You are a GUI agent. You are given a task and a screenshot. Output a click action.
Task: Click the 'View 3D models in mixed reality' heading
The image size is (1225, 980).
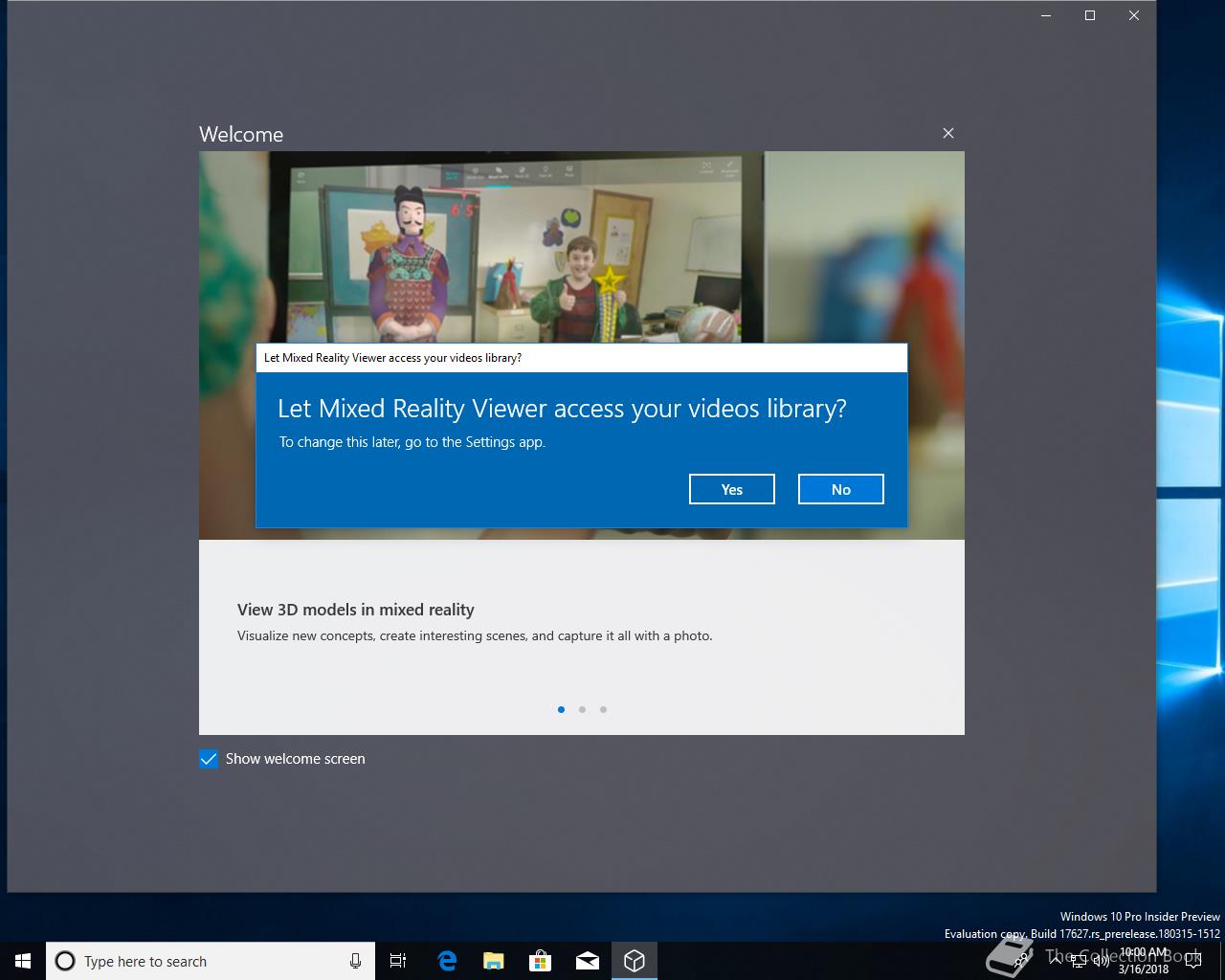pos(356,610)
